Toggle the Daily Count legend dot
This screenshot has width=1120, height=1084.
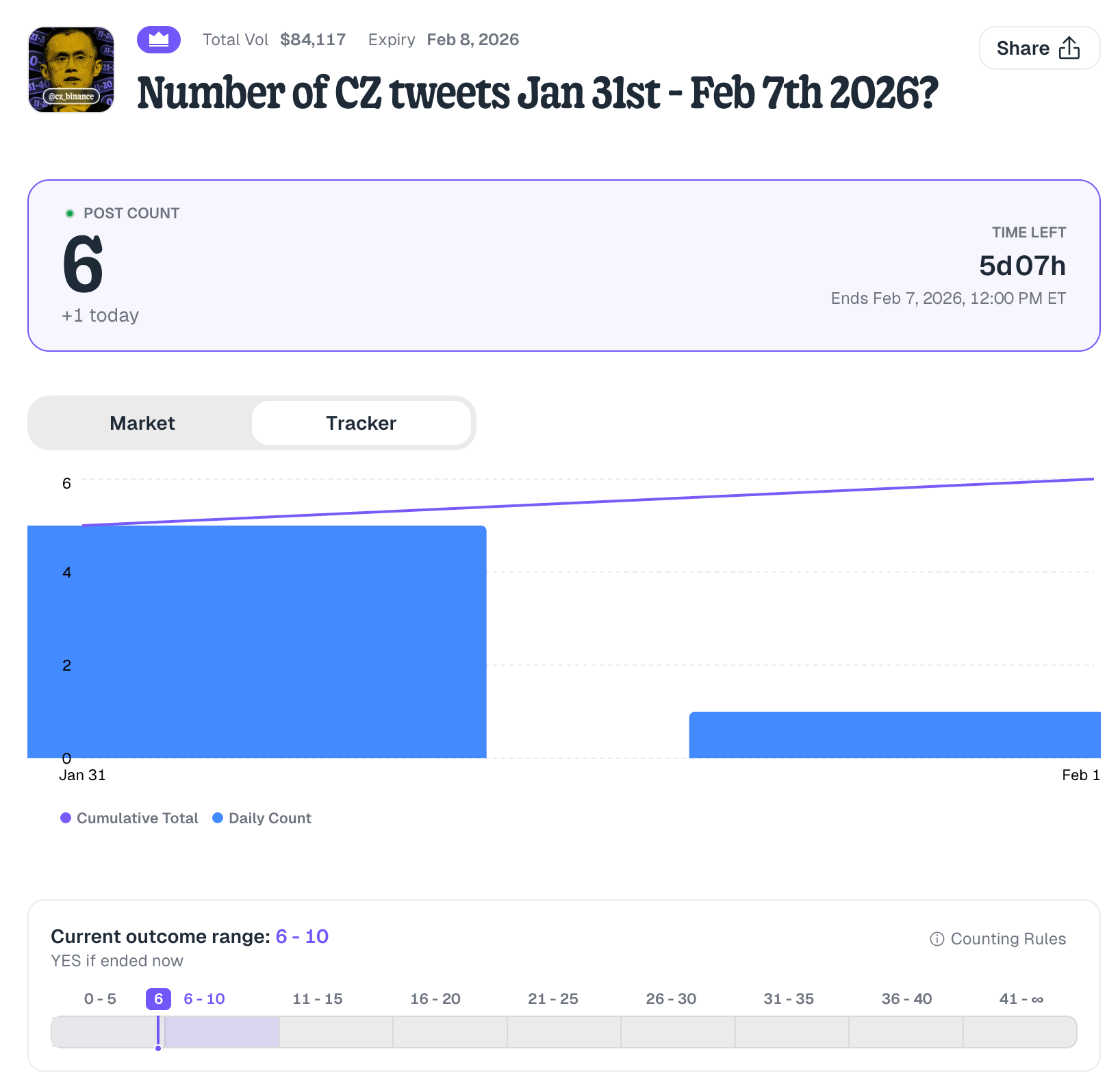click(x=218, y=818)
